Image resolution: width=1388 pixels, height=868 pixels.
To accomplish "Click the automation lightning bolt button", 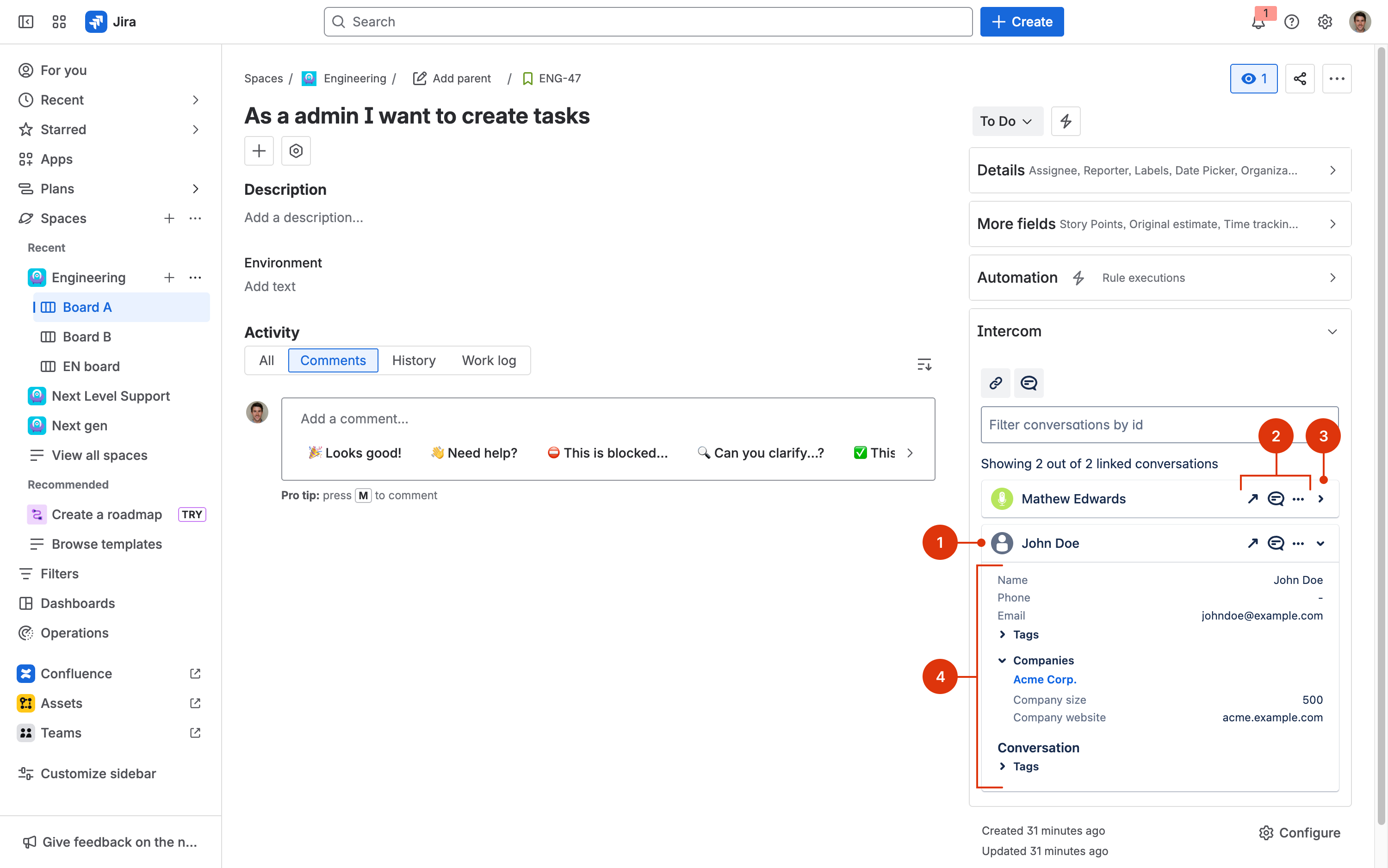I will 1066,121.
